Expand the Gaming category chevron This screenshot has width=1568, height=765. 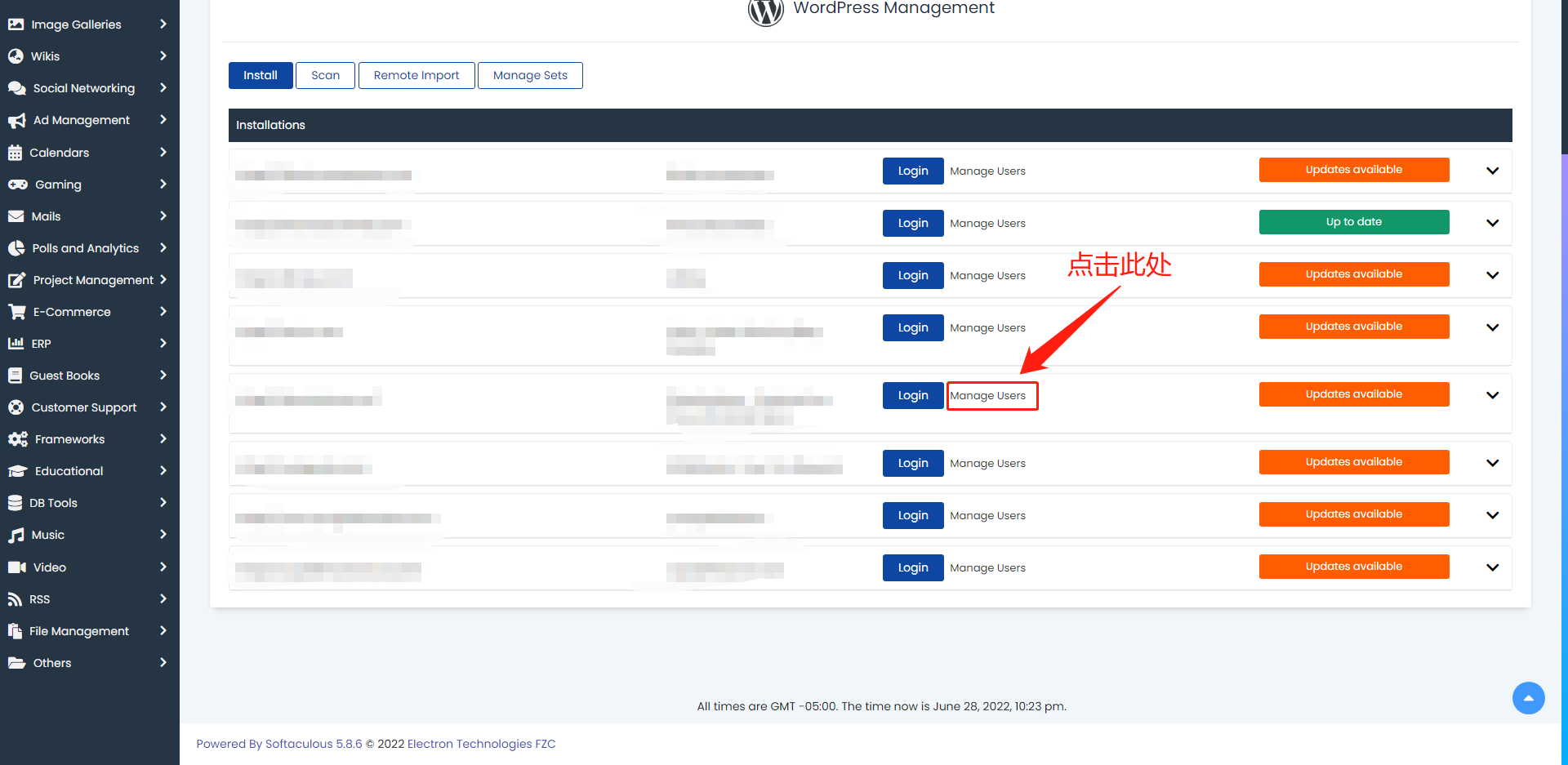coord(163,184)
